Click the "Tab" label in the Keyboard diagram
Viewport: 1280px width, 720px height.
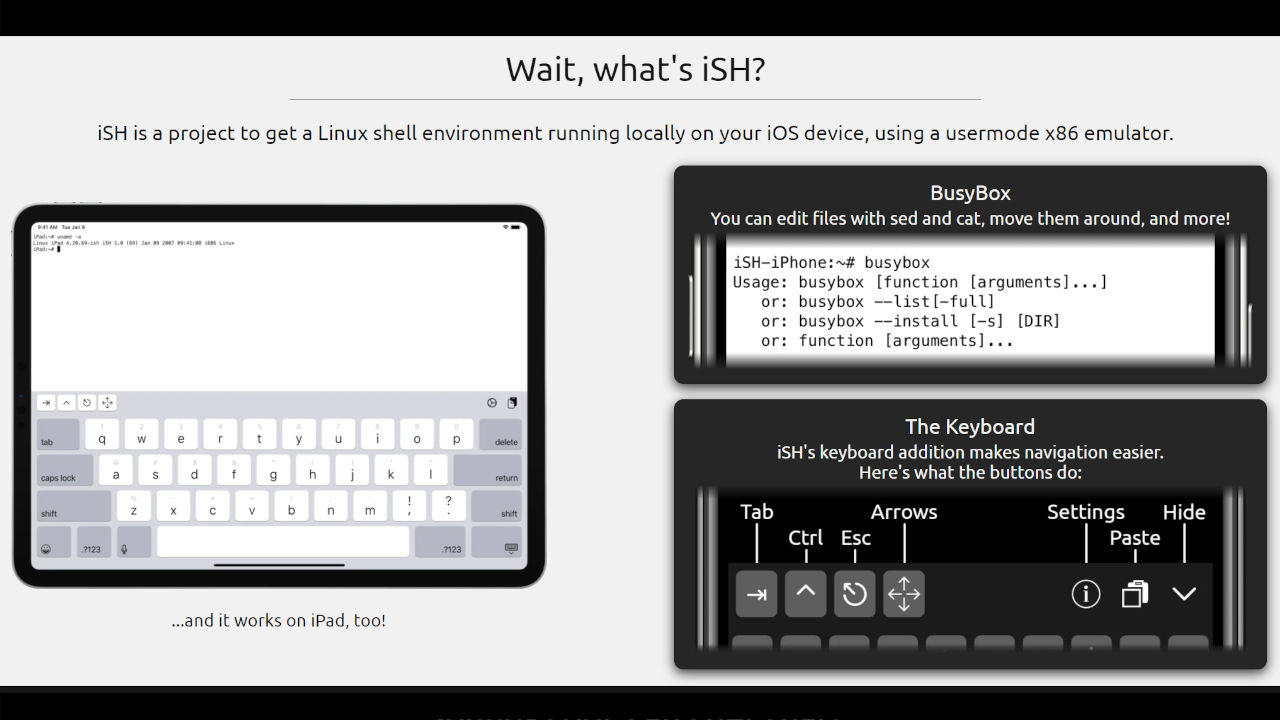[757, 512]
